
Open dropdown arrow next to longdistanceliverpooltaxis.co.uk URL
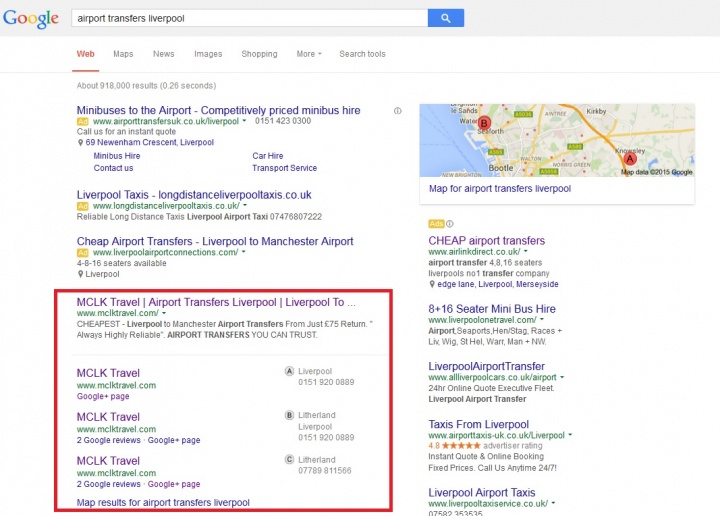245,205
